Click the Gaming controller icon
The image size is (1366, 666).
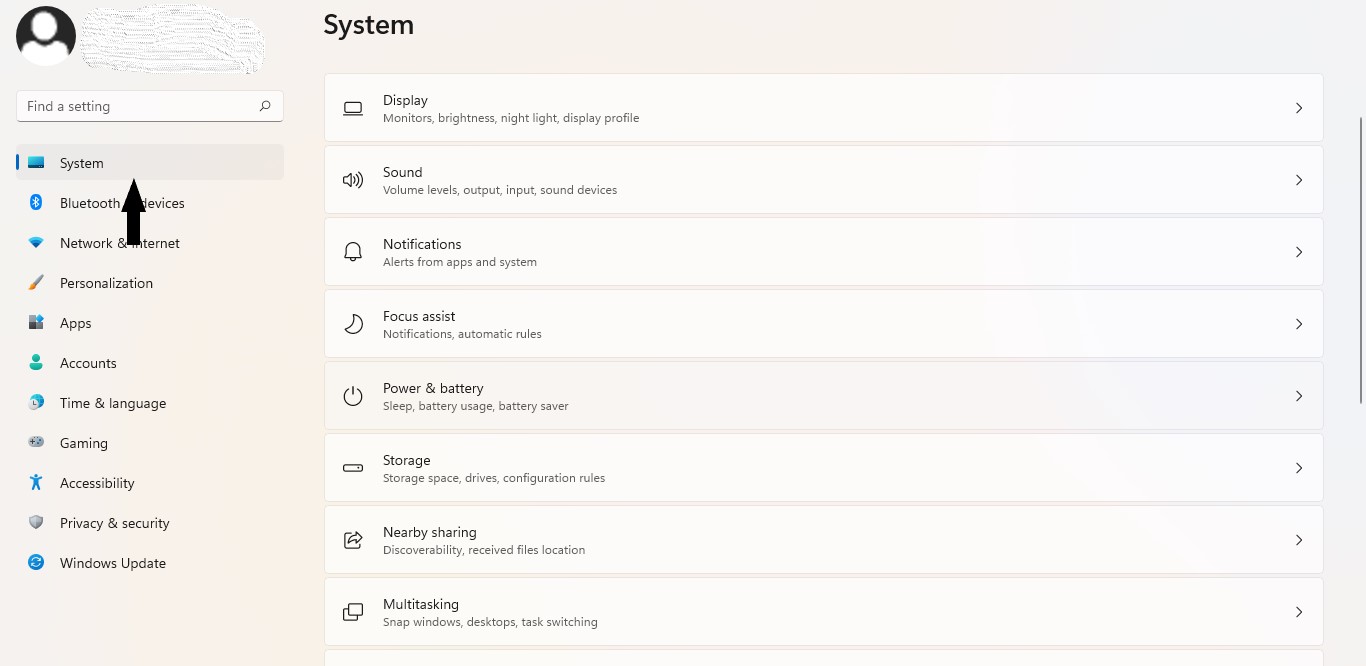pyautogui.click(x=36, y=442)
